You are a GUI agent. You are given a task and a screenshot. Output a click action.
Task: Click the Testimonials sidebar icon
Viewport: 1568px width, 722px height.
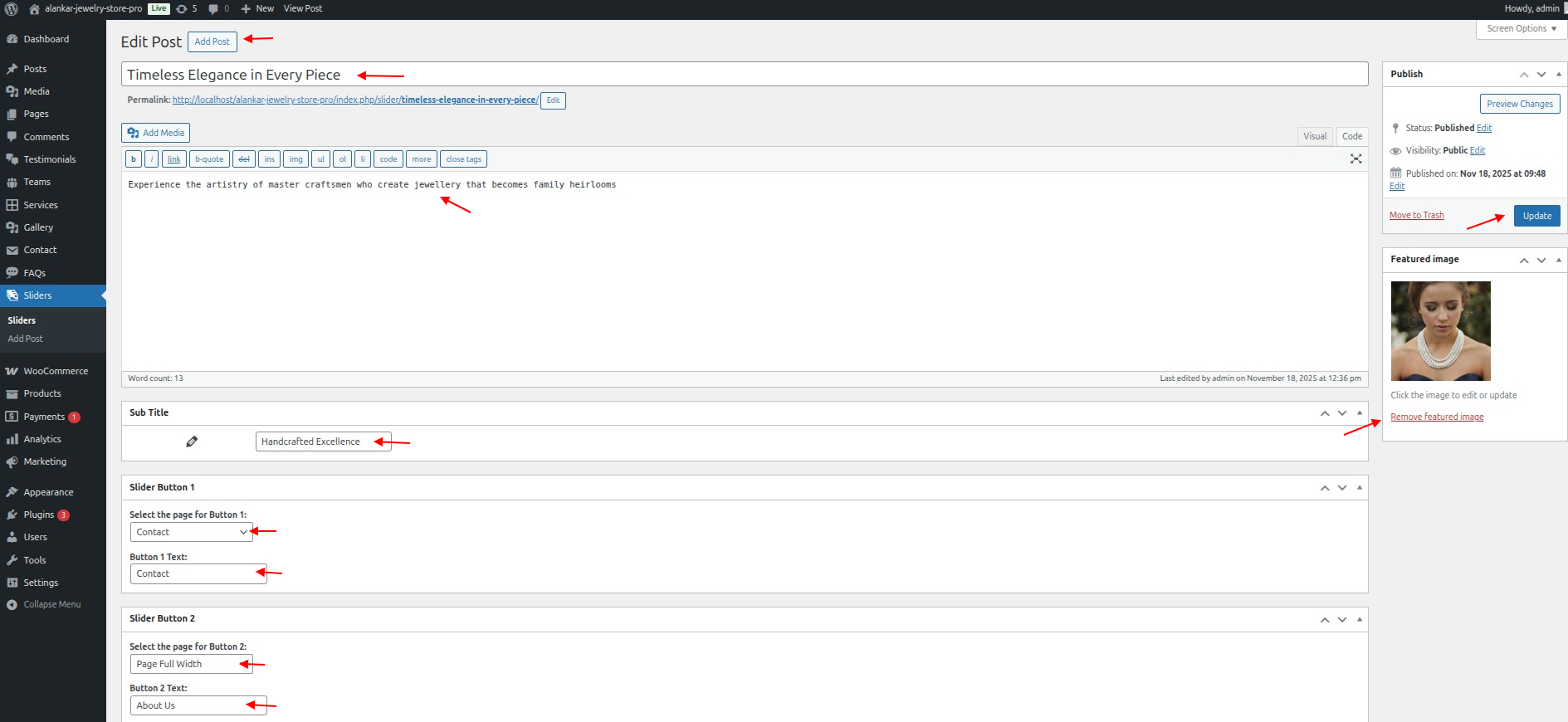tap(12, 159)
